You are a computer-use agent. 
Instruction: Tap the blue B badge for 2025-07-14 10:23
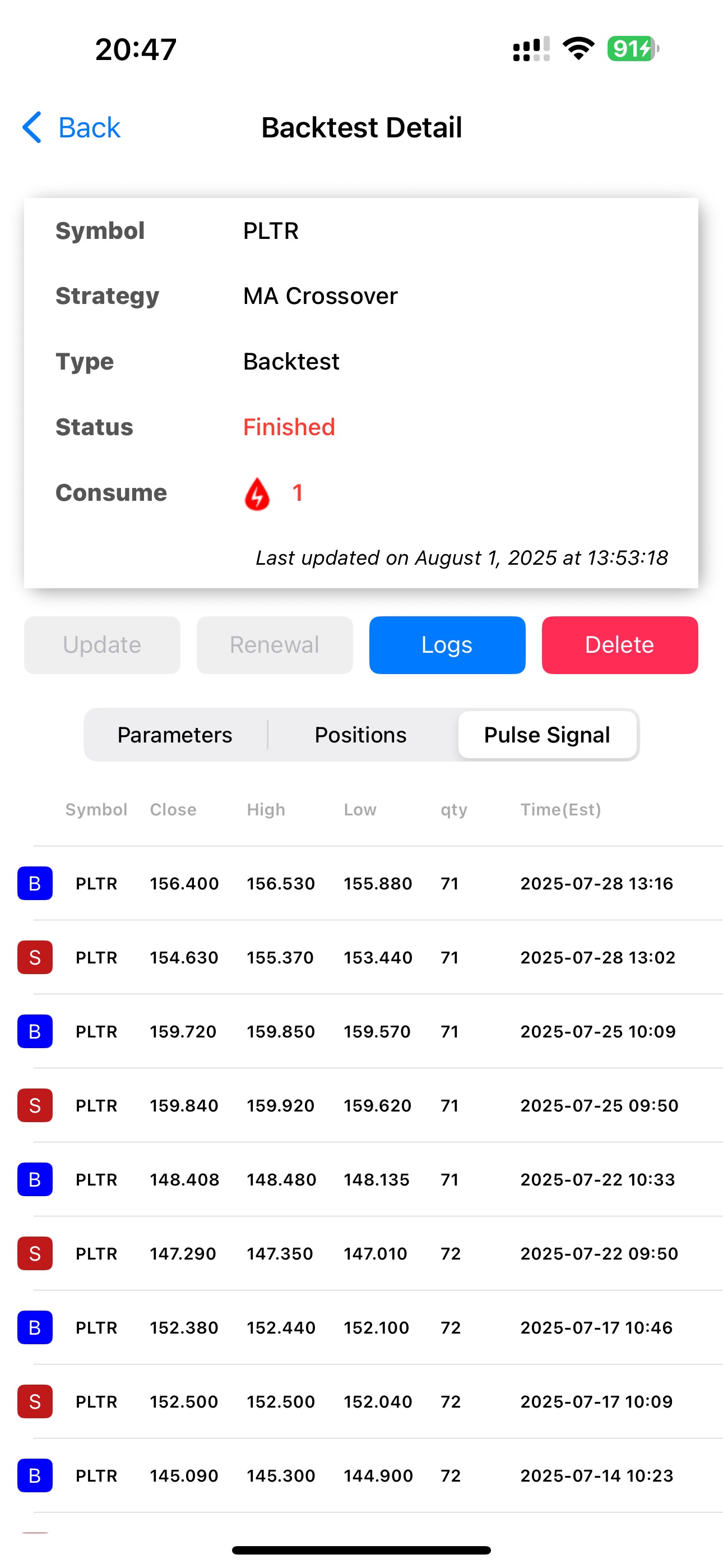click(35, 1475)
